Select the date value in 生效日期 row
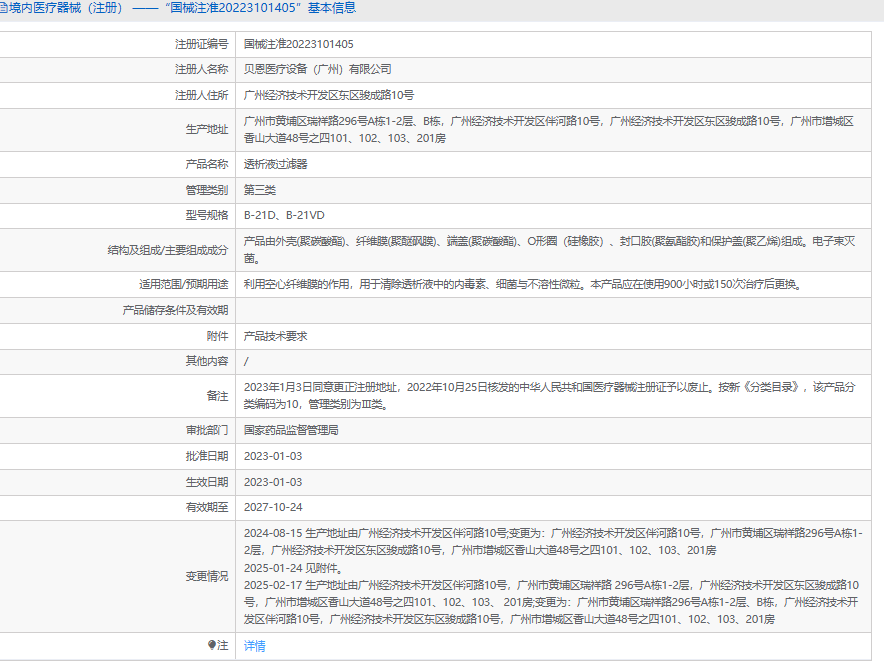The width and height of the screenshot is (884, 666). point(273,482)
